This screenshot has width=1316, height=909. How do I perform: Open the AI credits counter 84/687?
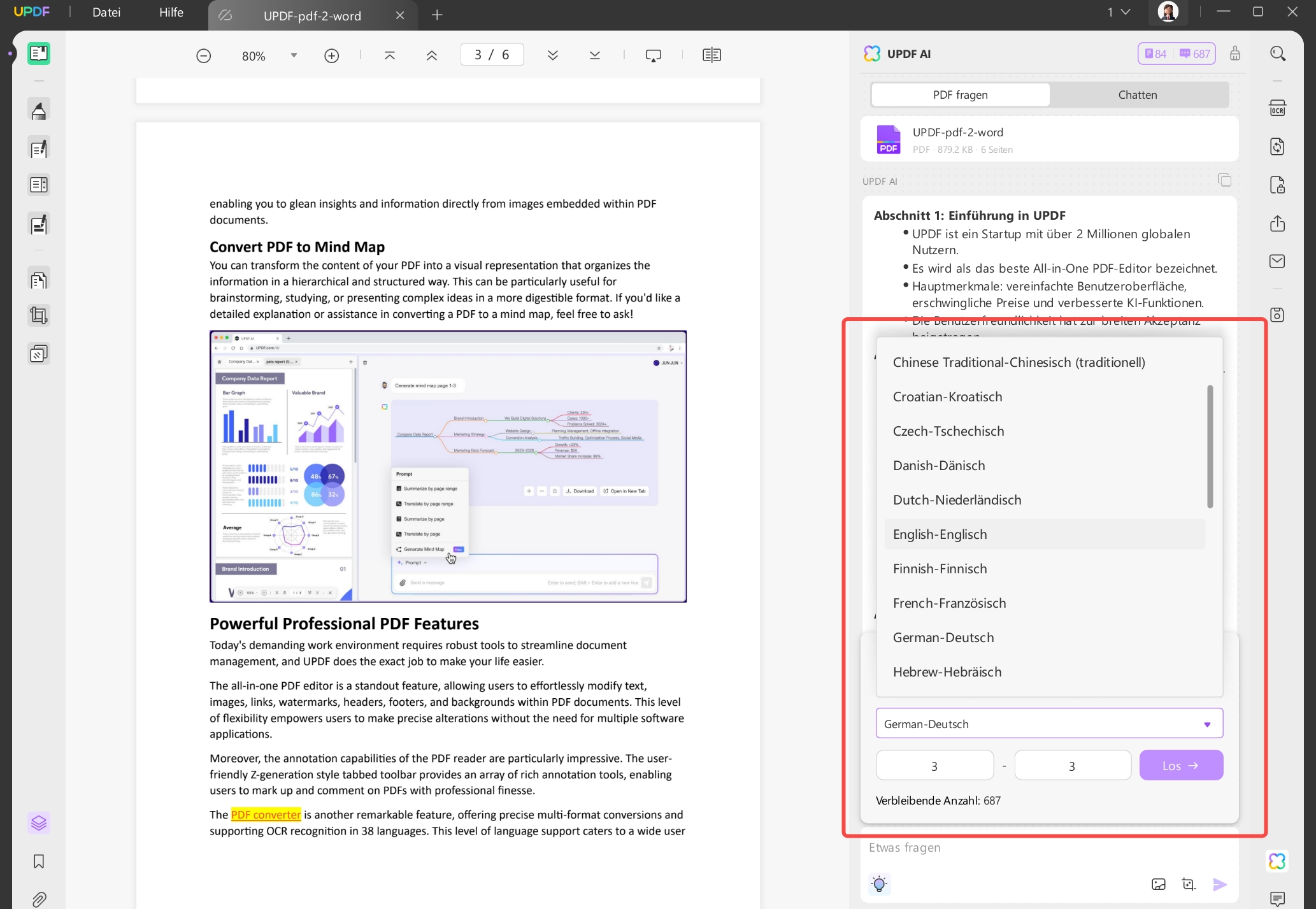click(x=1177, y=54)
